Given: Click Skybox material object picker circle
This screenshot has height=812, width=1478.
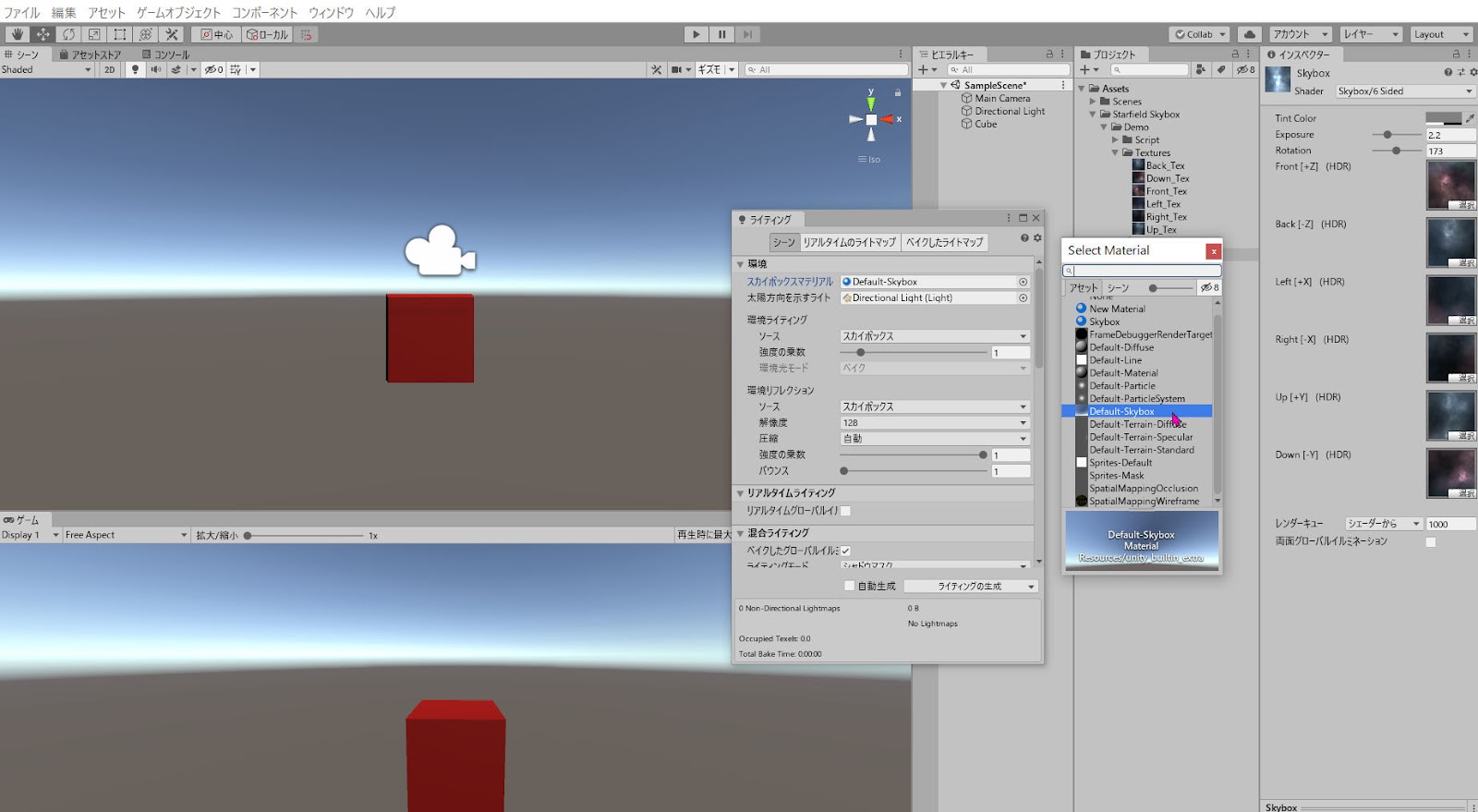Looking at the screenshot, I should click(1023, 282).
